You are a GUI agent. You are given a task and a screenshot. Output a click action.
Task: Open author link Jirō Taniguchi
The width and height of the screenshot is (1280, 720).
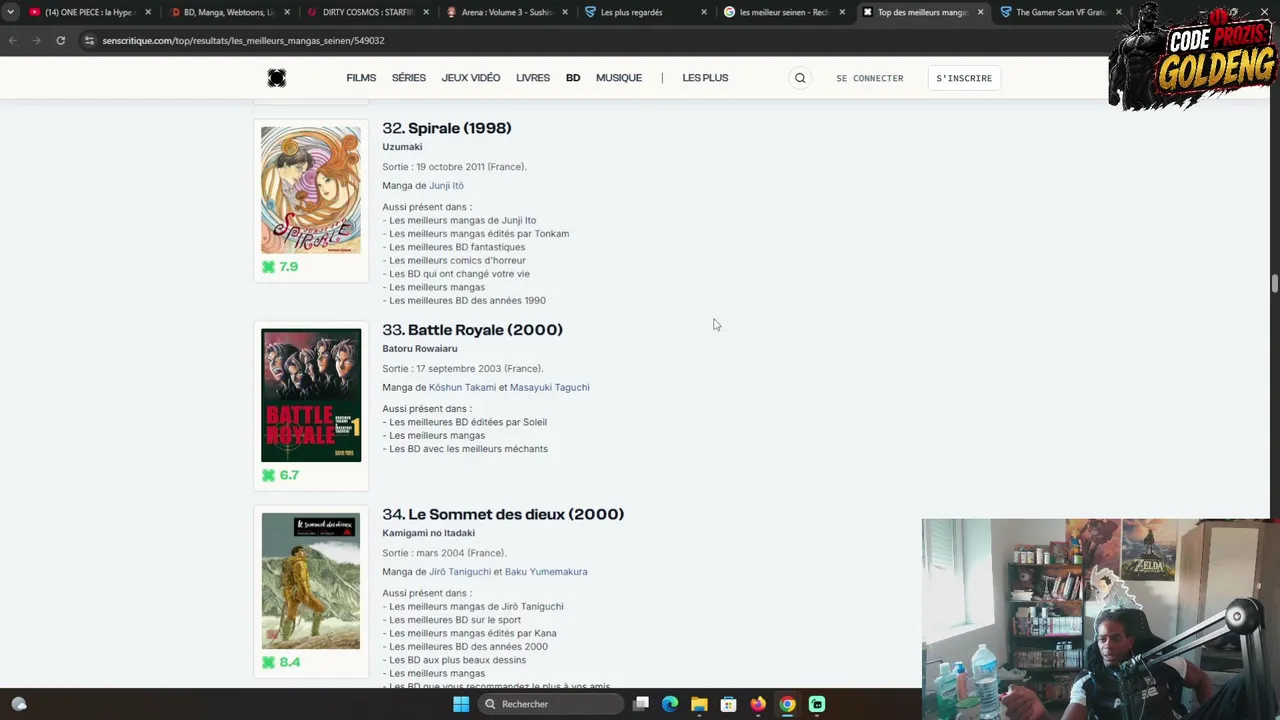(x=460, y=572)
